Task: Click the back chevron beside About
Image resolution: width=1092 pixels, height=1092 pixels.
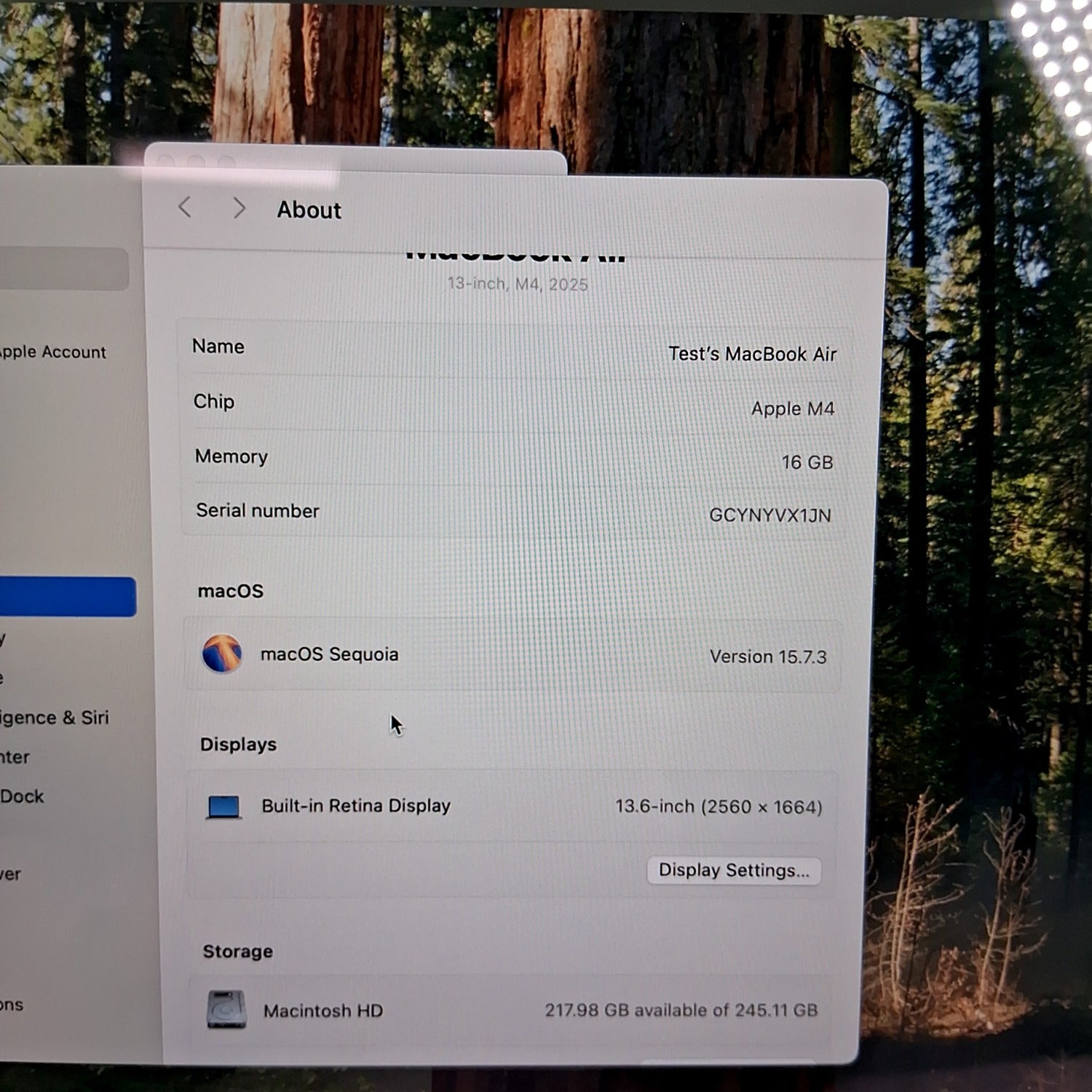Action: 185,207
